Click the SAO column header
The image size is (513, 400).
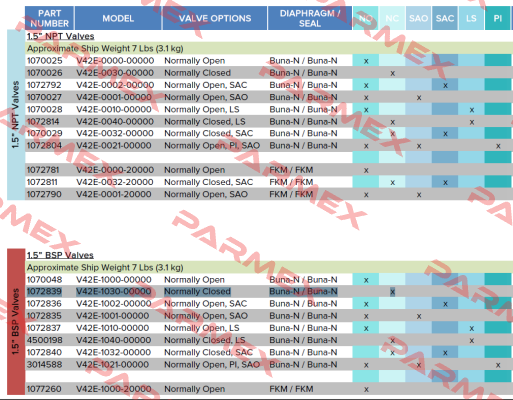pyautogui.click(x=418, y=18)
